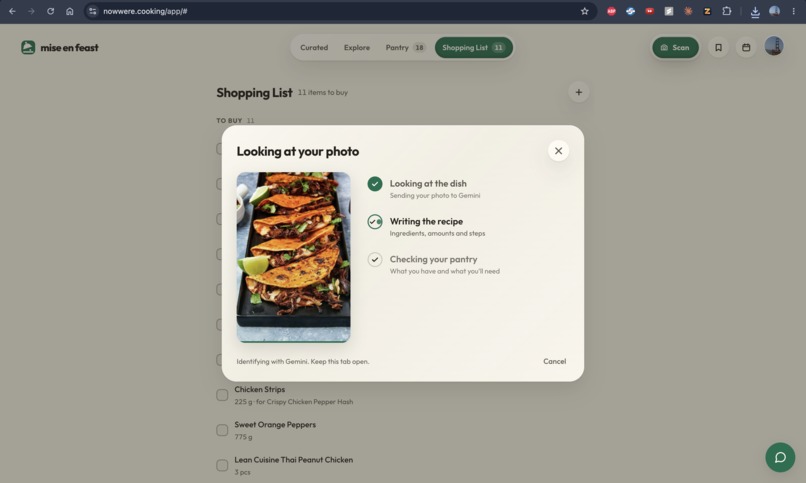Close the Looking at your photo dialog
The image size is (806, 483).
(x=558, y=151)
